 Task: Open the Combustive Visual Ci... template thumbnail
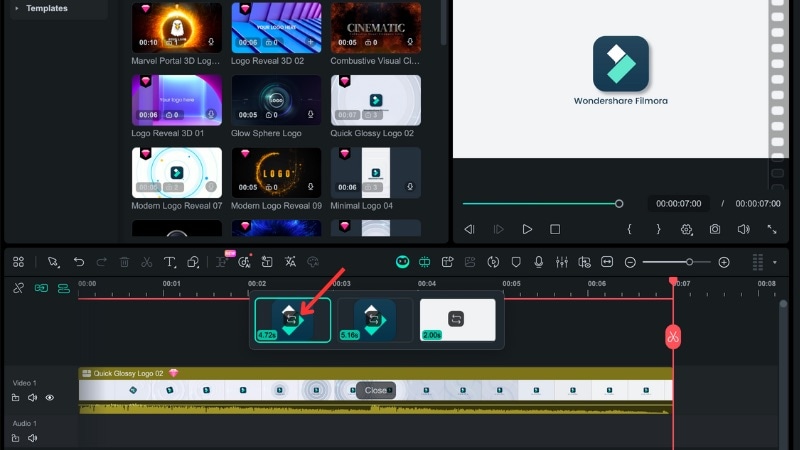[x=376, y=28]
